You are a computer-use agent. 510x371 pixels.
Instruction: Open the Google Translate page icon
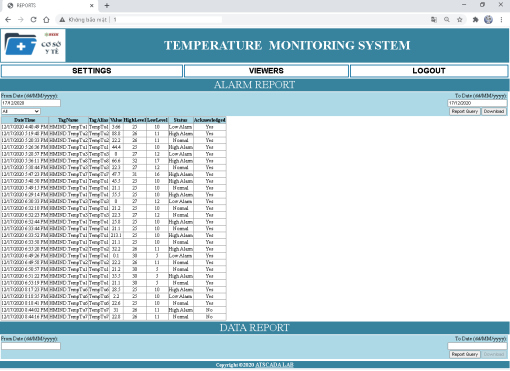(x=434, y=20)
